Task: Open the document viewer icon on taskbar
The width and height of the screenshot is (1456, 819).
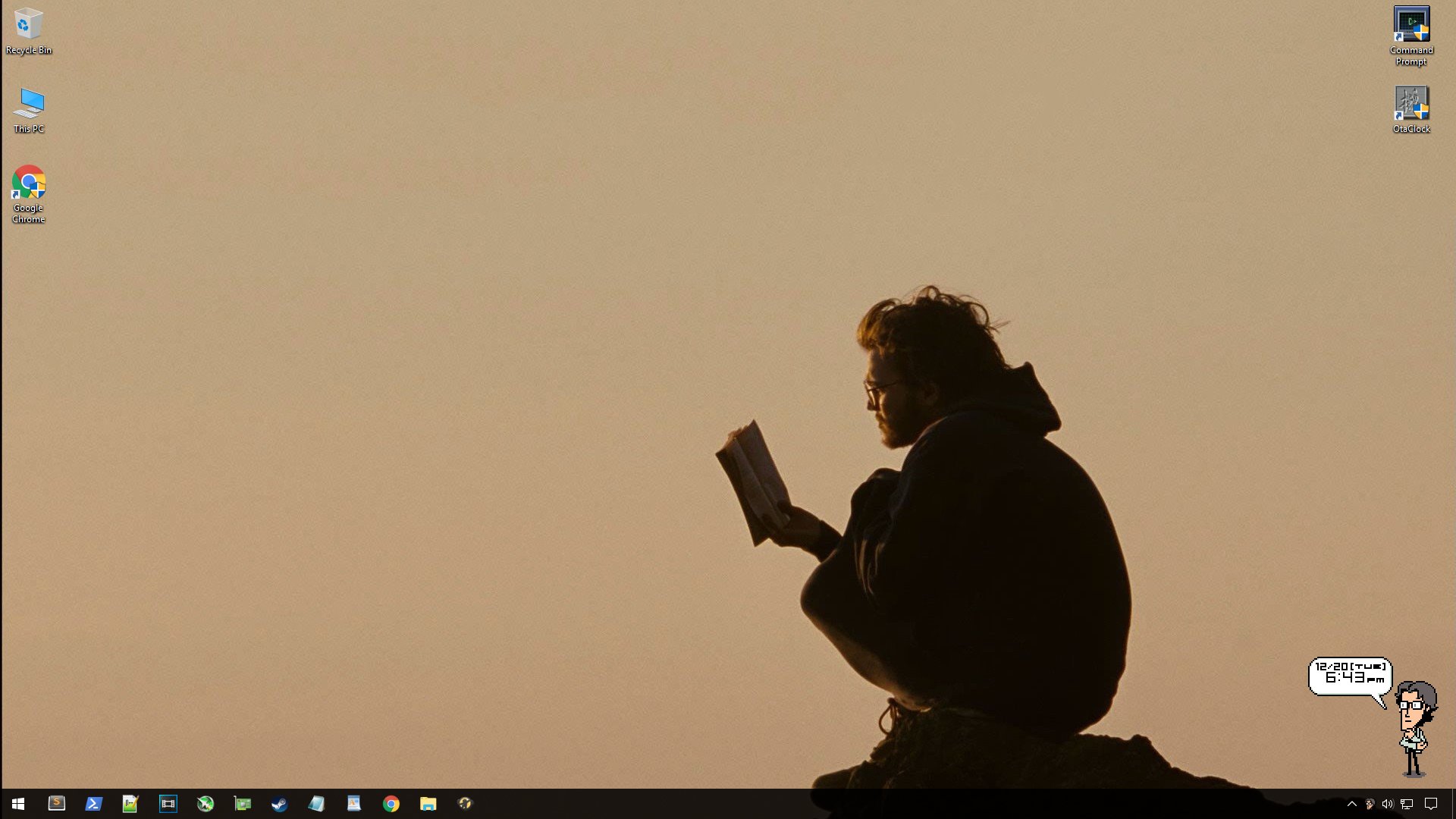Action: (353, 804)
